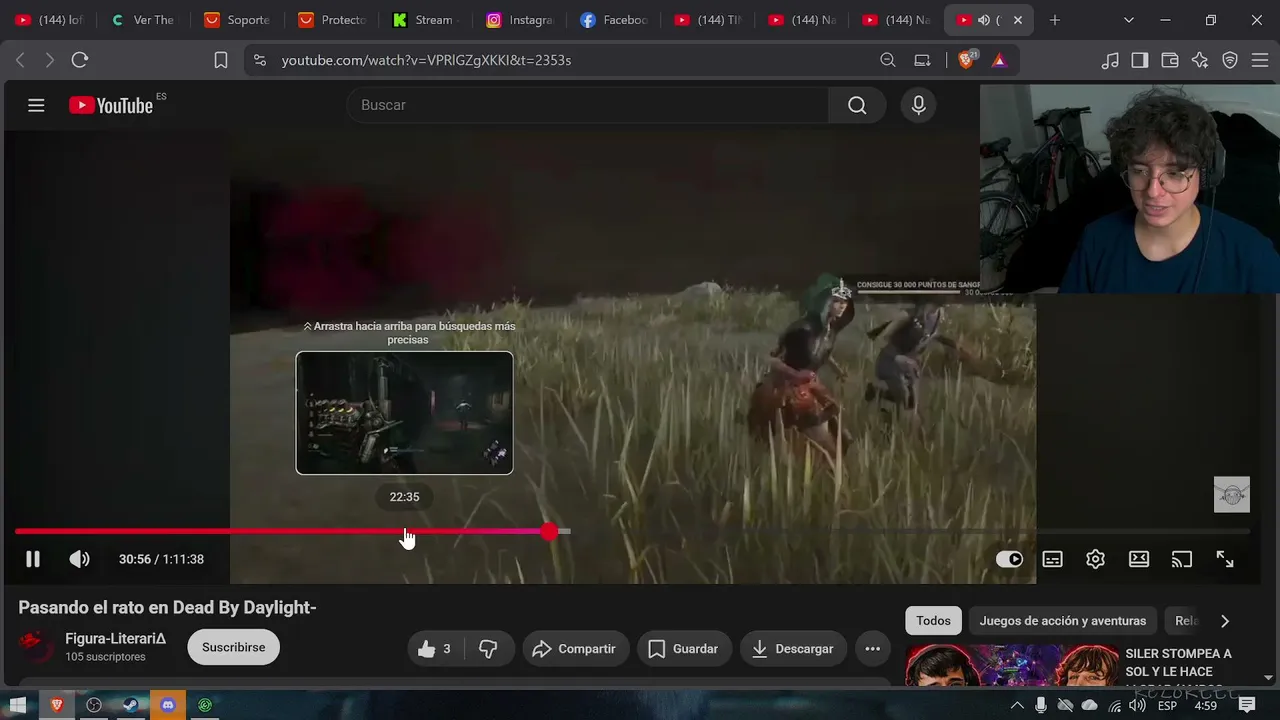Open more actions three-dot menu
This screenshot has width=1280, height=720.
[x=872, y=649]
